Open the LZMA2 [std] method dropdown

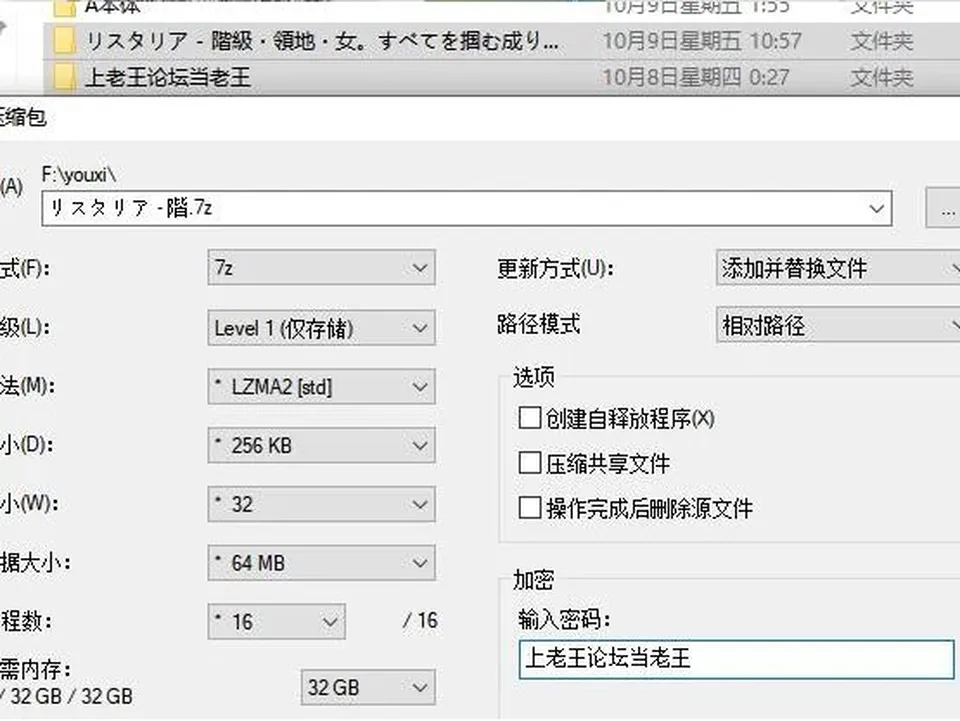[321, 386]
